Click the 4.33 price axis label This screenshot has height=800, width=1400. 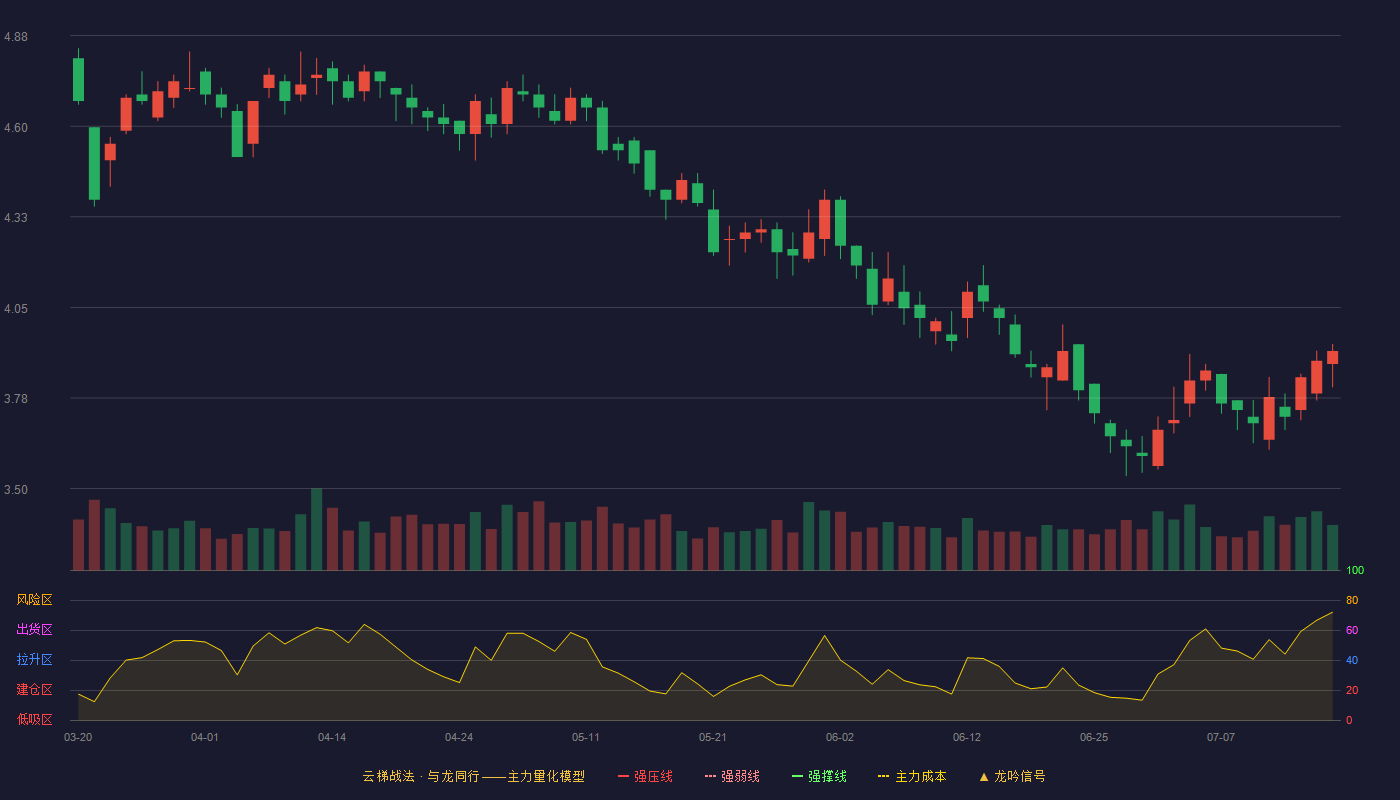point(16,218)
